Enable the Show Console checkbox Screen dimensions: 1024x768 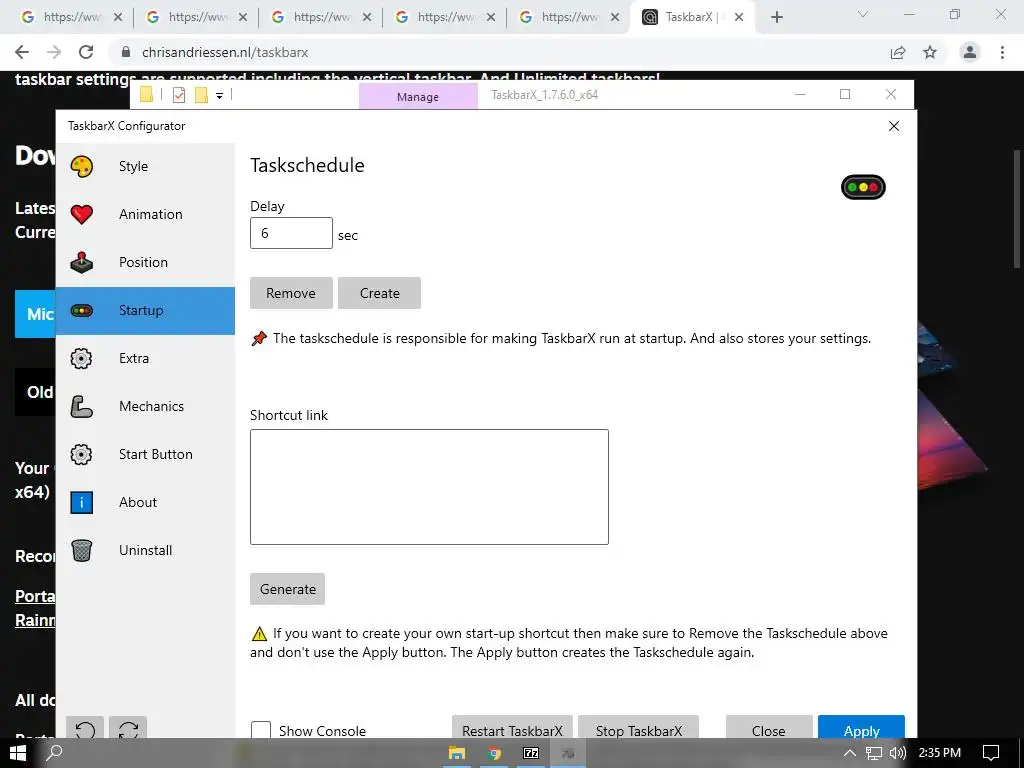pyautogui.click(x=261, y=730)
